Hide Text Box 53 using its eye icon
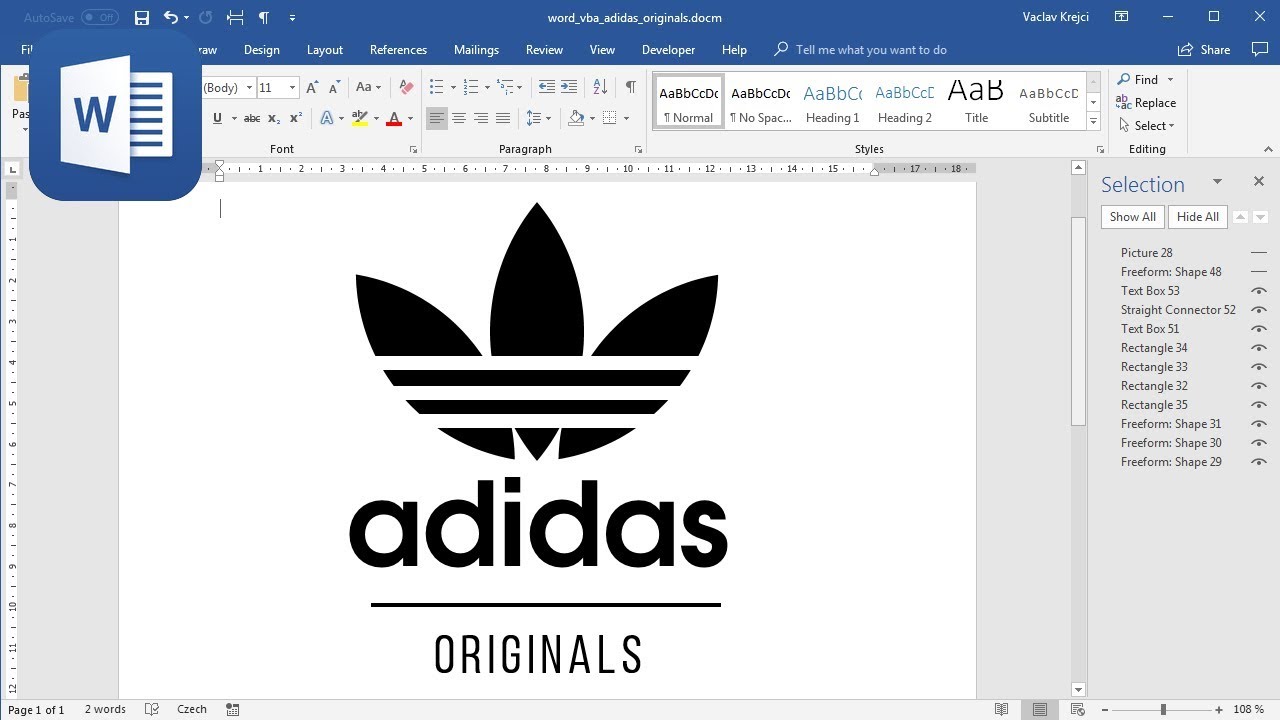The height and width of the screenshot is (720, 1280). pos(1259,291)
